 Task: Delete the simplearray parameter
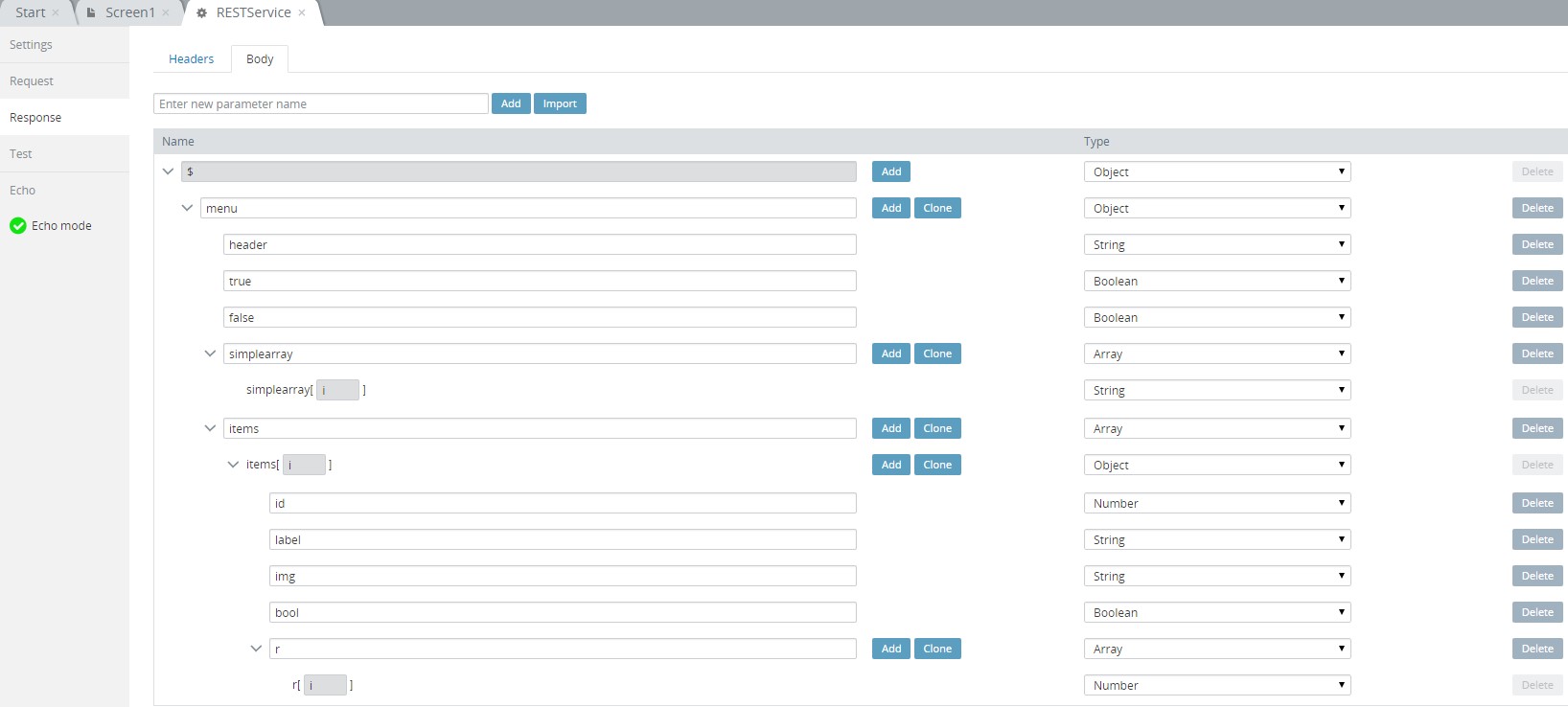pos(1537,353)
